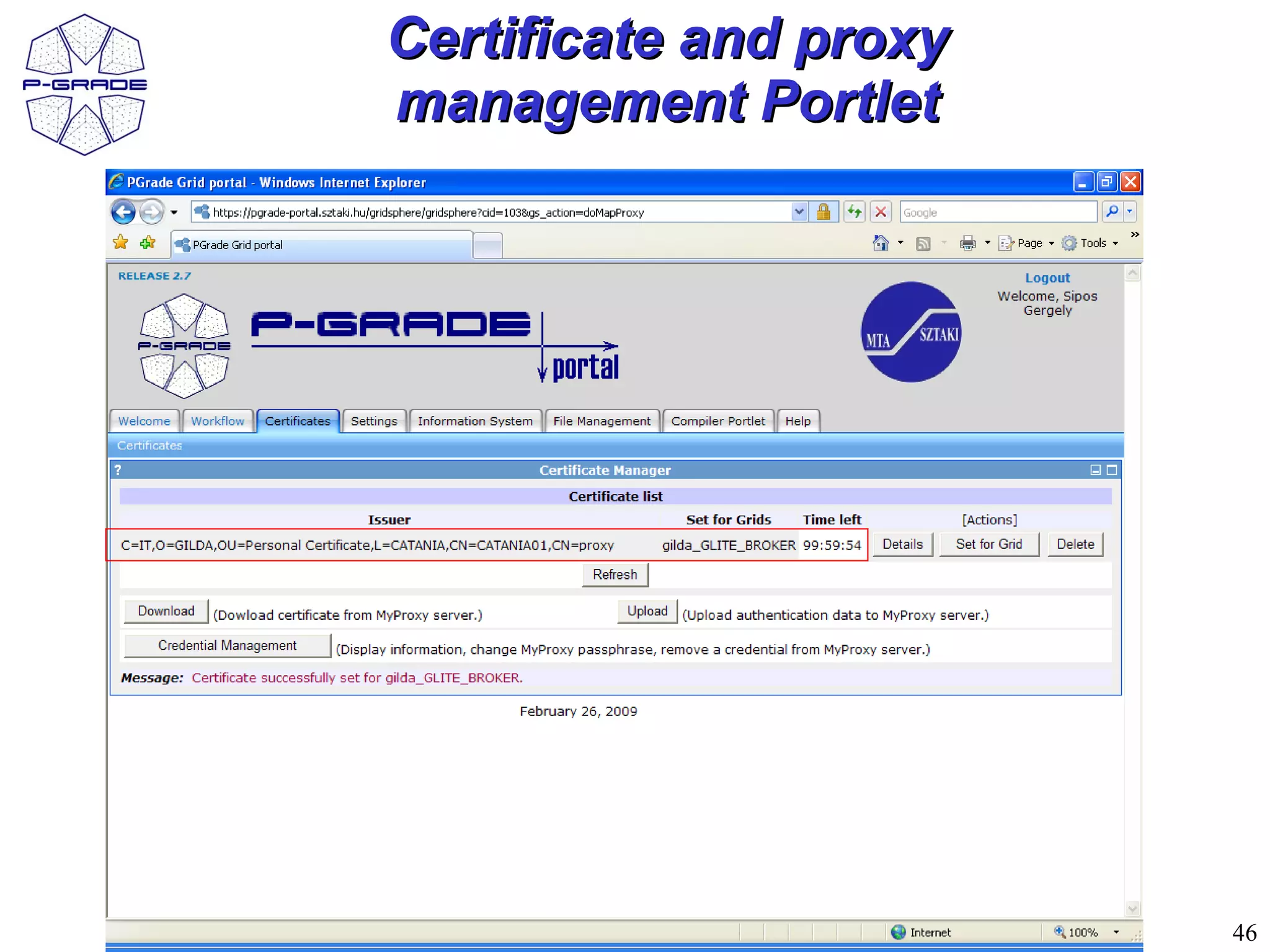Expand the Print dropdown arrow
The height and width of the screenshot is (952, 1270).
pyautogui.click(x=987, y=243)
